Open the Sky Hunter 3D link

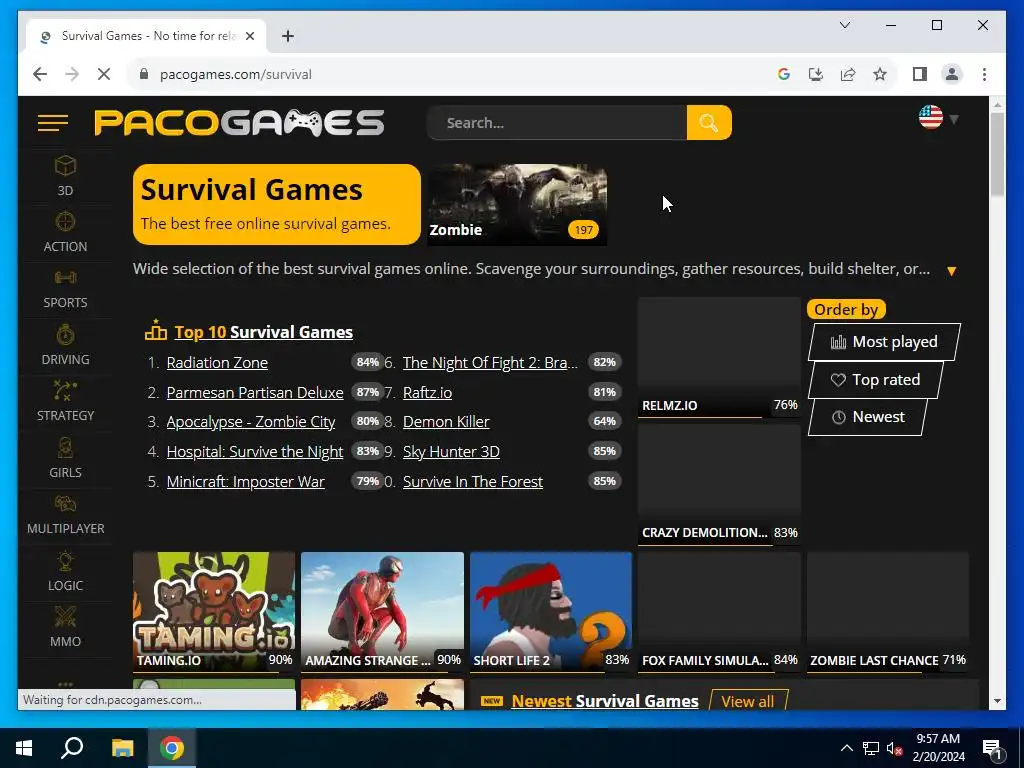(451, 452)
